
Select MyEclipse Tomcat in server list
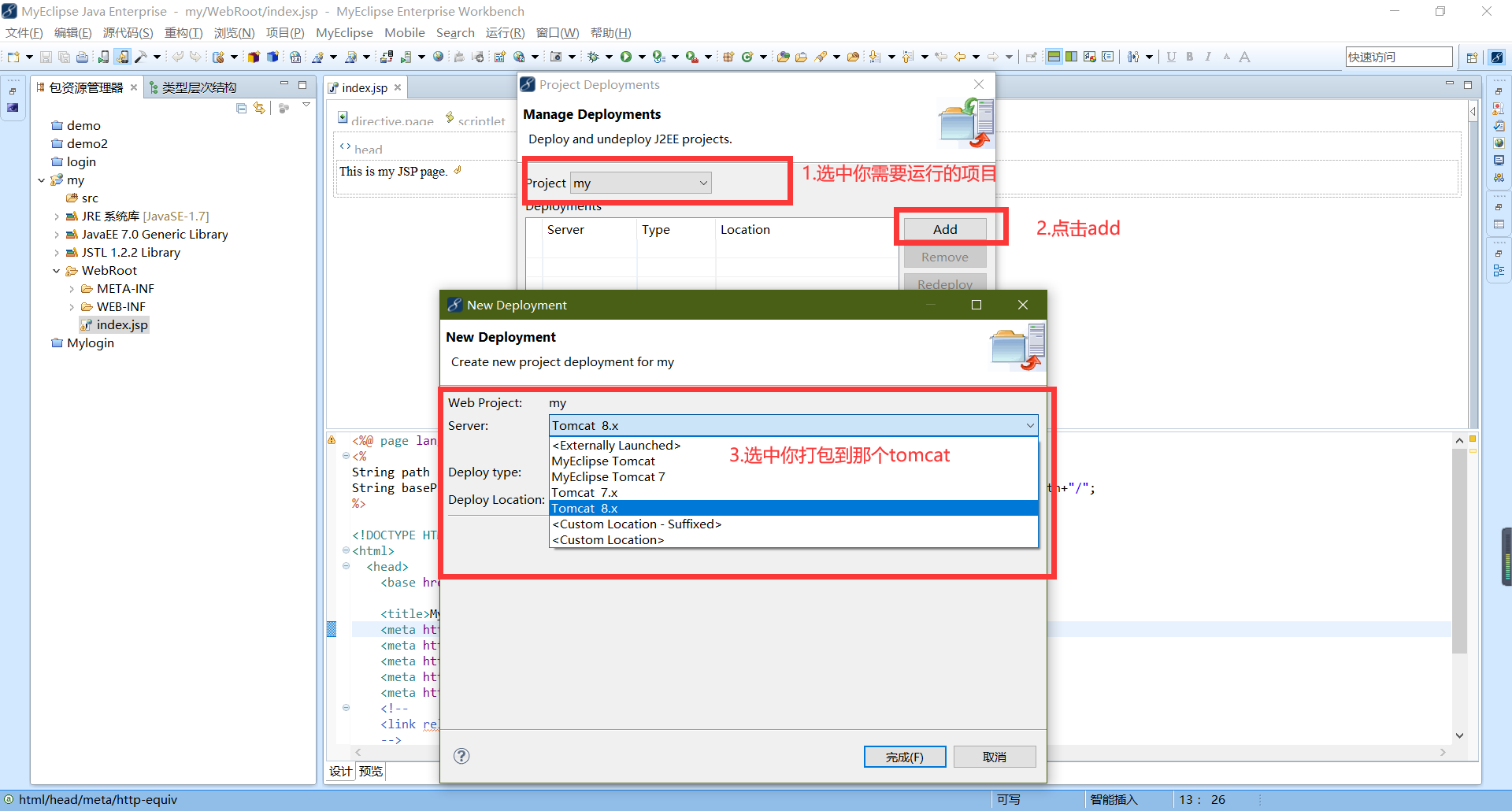point(794,461)
